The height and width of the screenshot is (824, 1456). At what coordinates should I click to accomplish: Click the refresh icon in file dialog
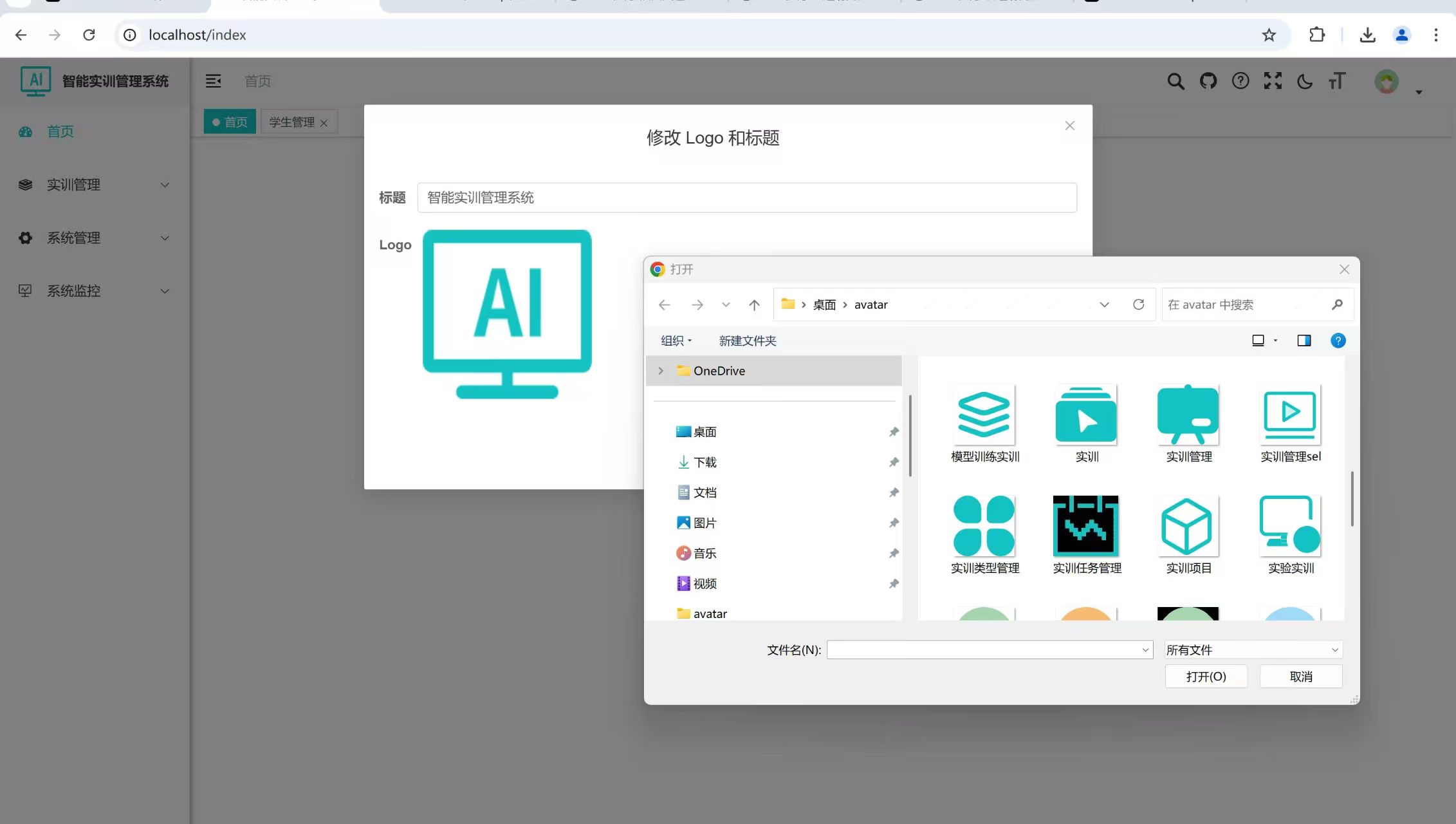tap(1138, 304)
